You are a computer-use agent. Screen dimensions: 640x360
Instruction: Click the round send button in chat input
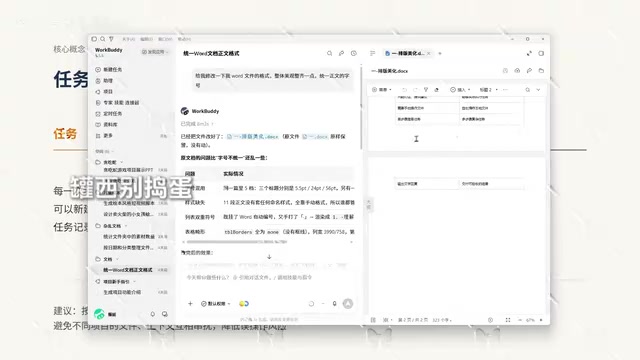(348, 303)
